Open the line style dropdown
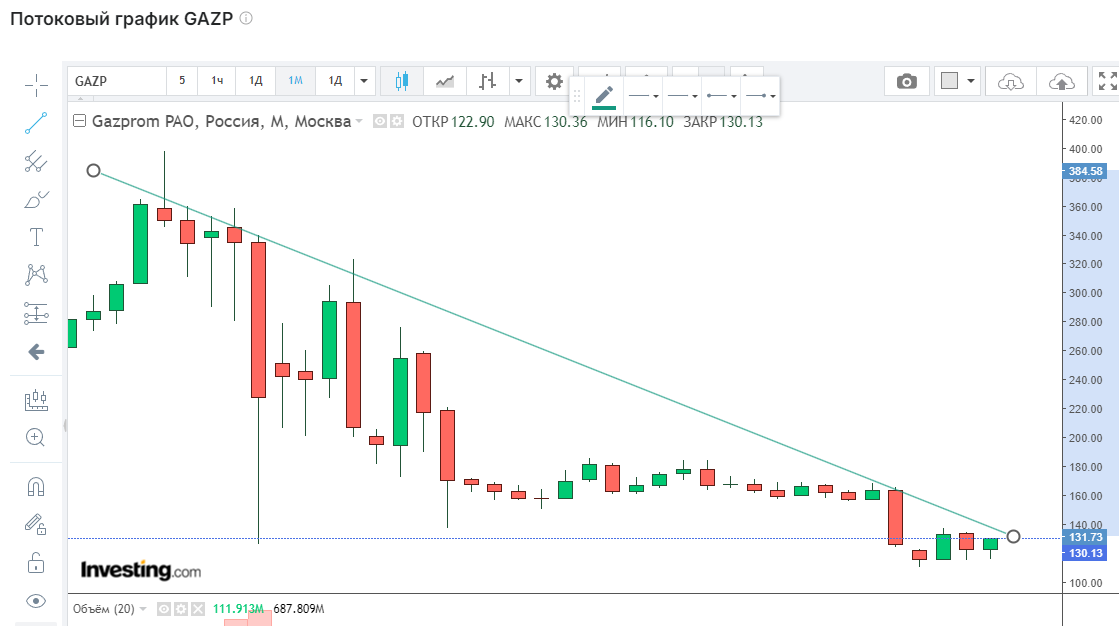This screenshot has width=1119, height=626. click(644, 96)
